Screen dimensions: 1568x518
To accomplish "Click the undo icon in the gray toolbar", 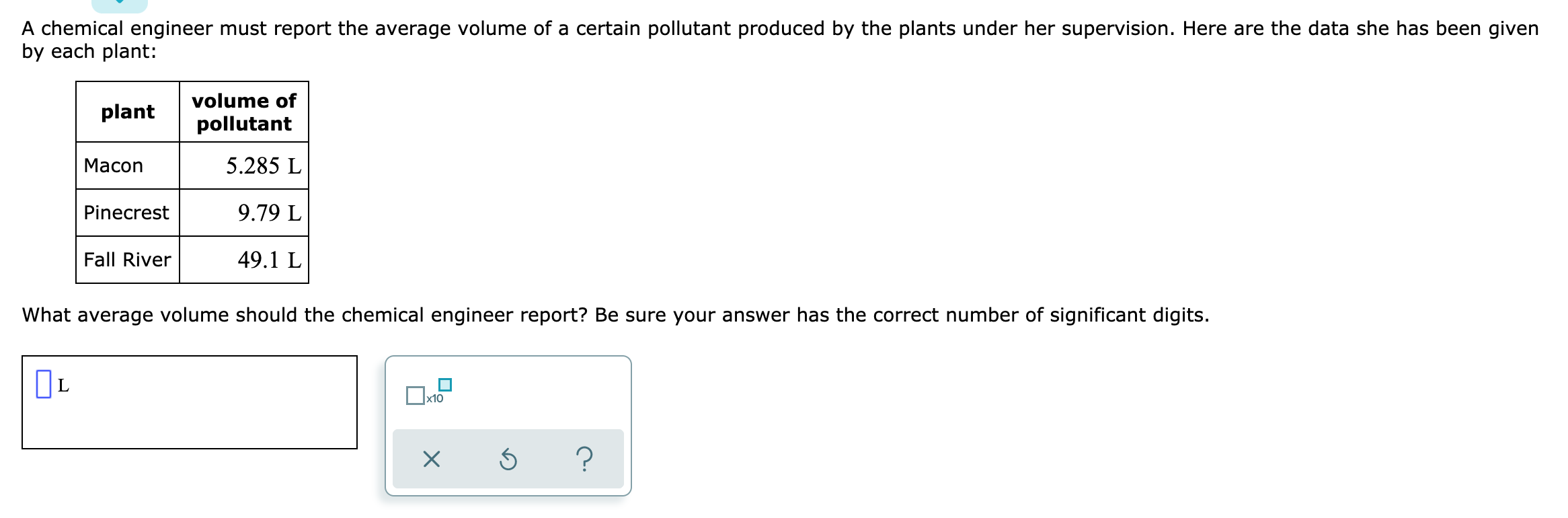I will pos(509,458).
